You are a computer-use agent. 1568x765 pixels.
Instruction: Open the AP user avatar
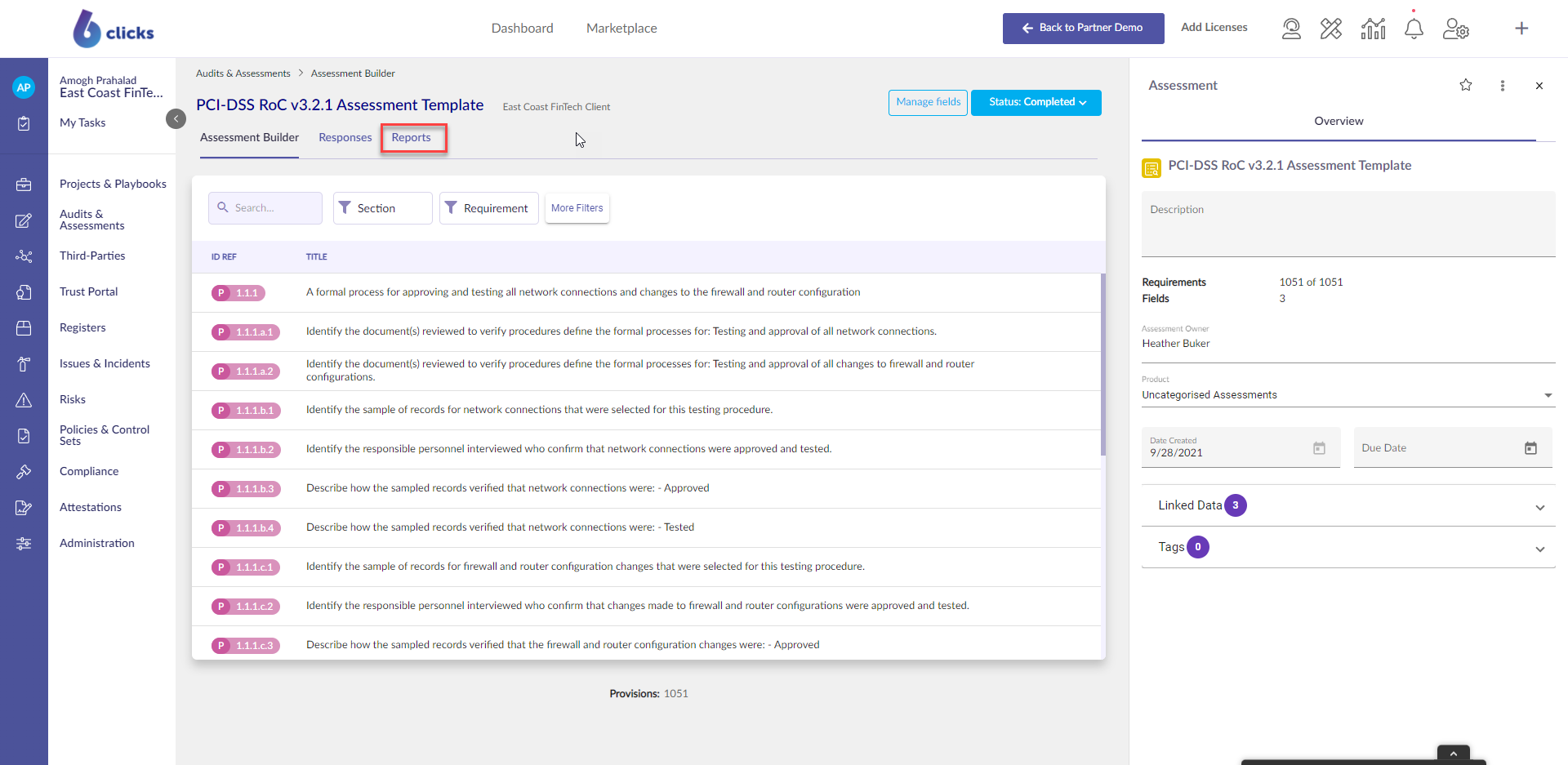coord(24,87)
